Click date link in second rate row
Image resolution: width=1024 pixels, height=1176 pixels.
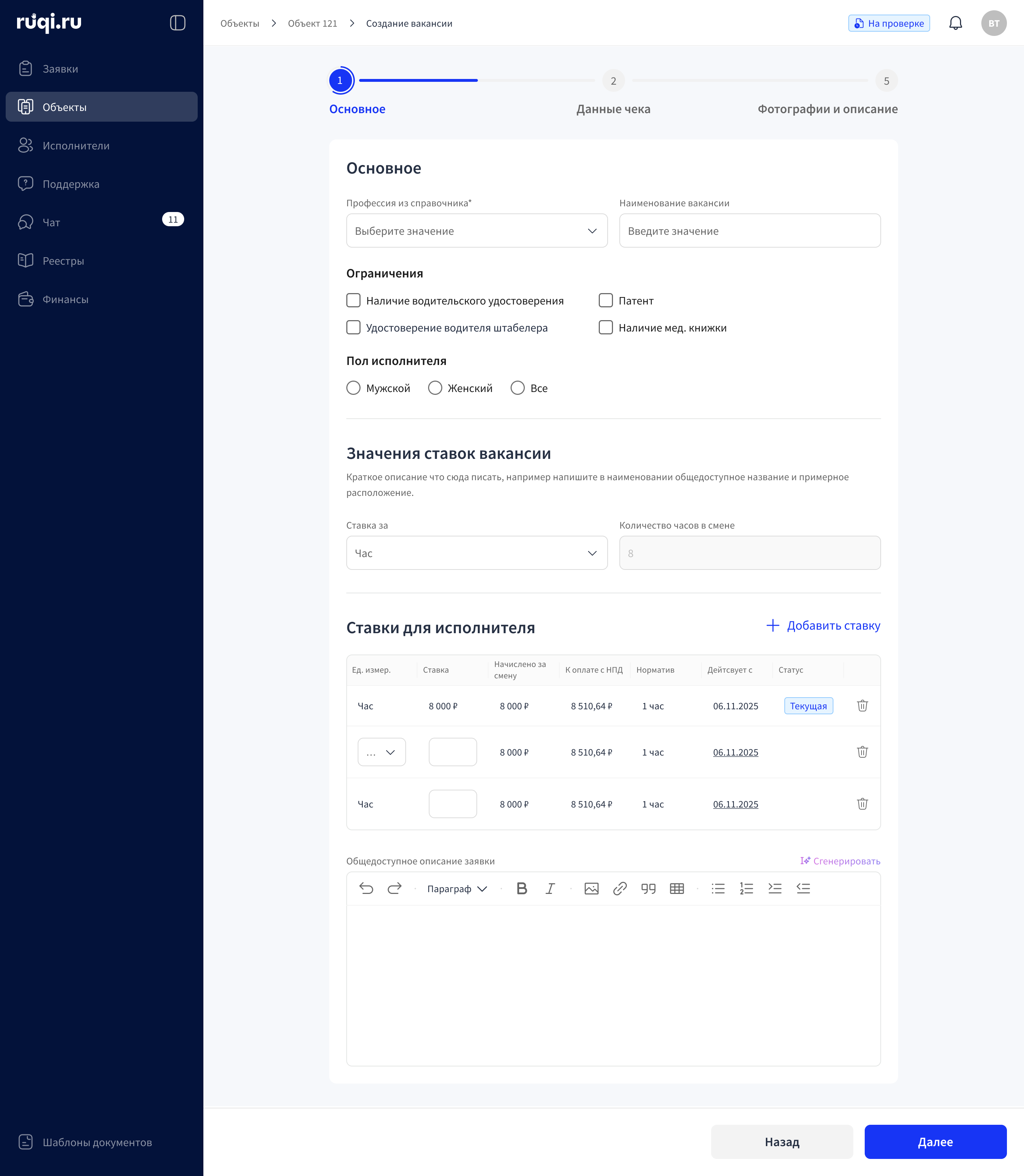coord(735,752)
